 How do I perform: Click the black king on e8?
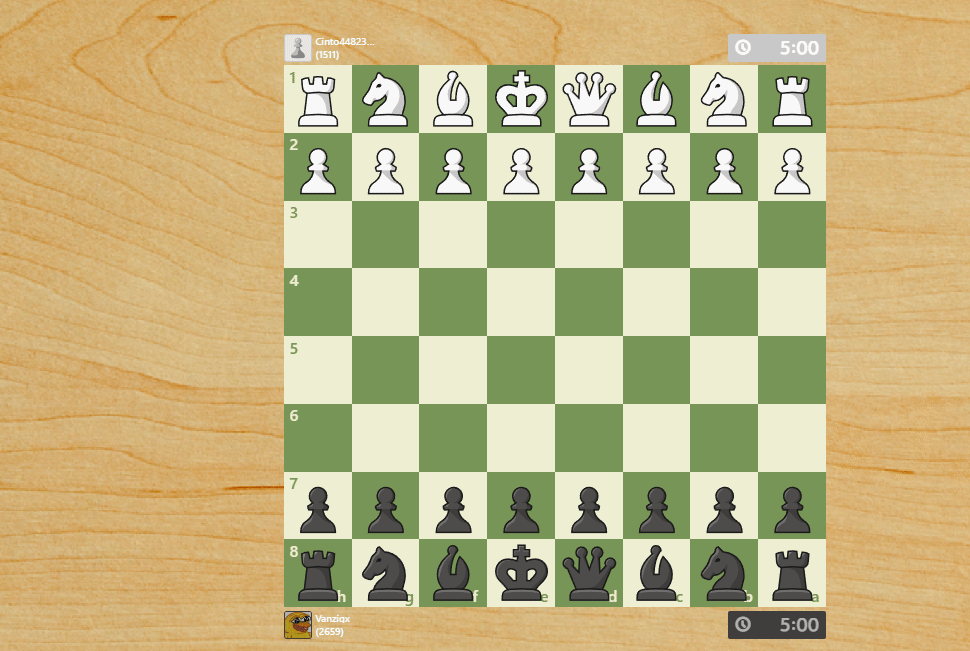pyautogui.click(x=521, y=574)
